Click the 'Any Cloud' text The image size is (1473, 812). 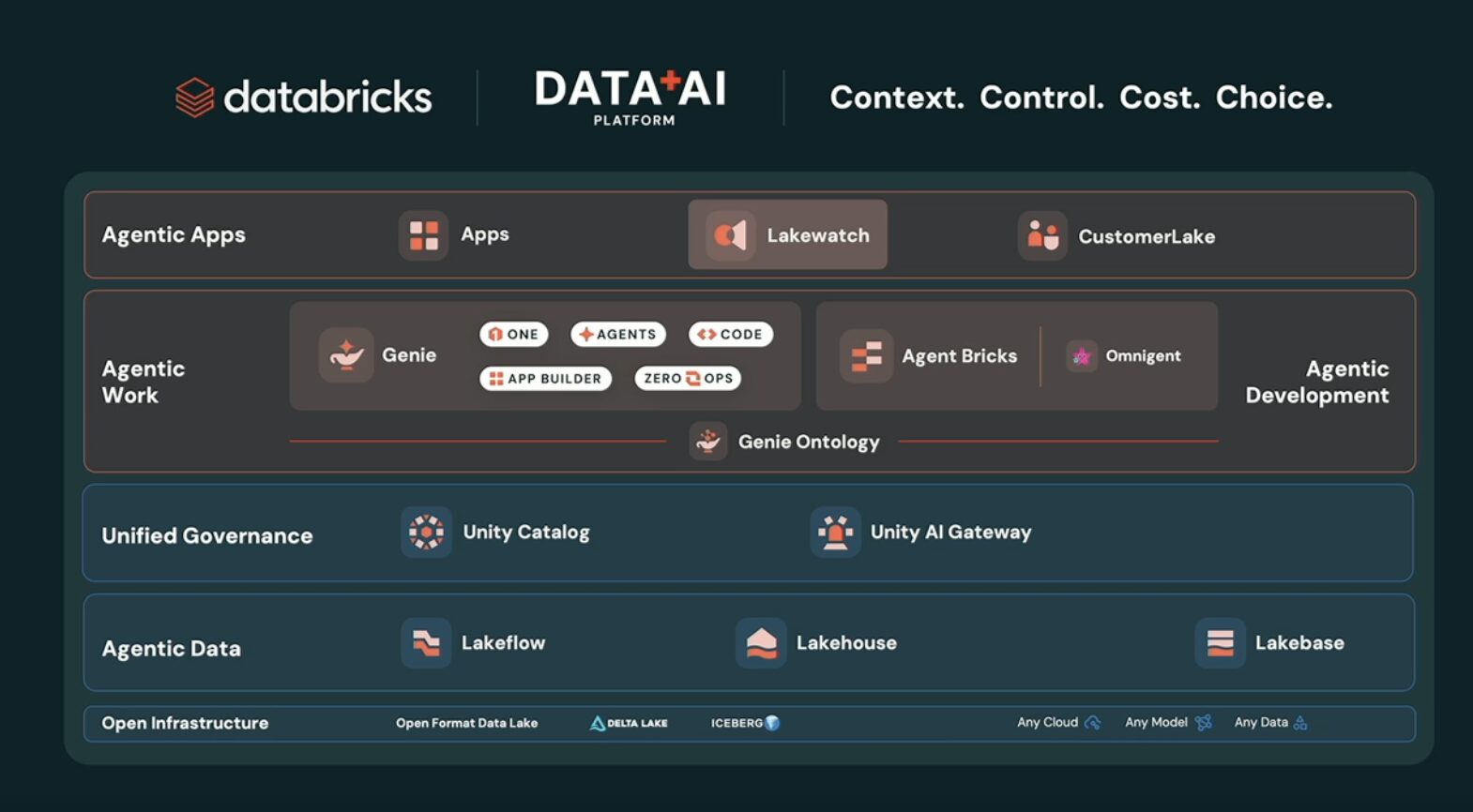(x=1047, y=722)
